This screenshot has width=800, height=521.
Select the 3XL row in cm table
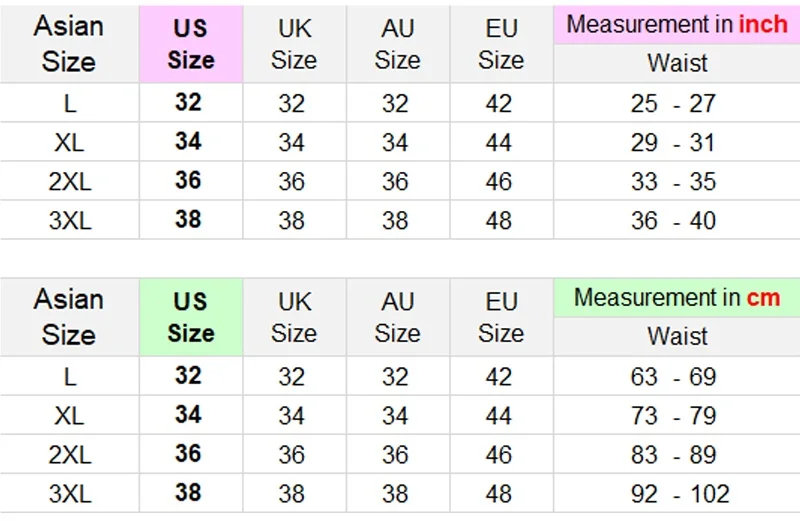[x=400, y=493]
